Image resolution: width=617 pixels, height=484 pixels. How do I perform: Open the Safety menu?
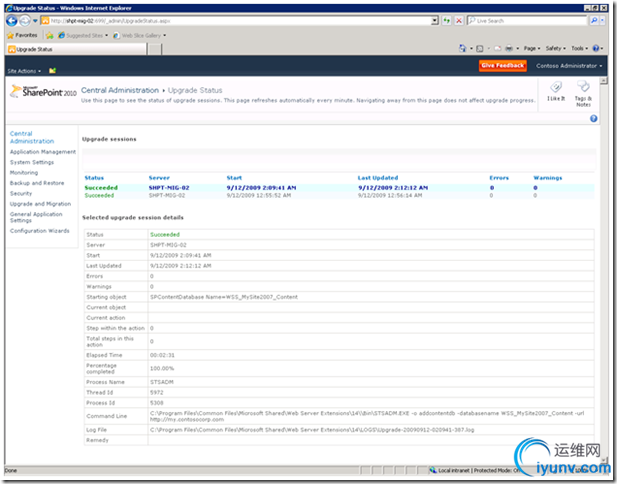pyautogui.click(x=556, y=48)
